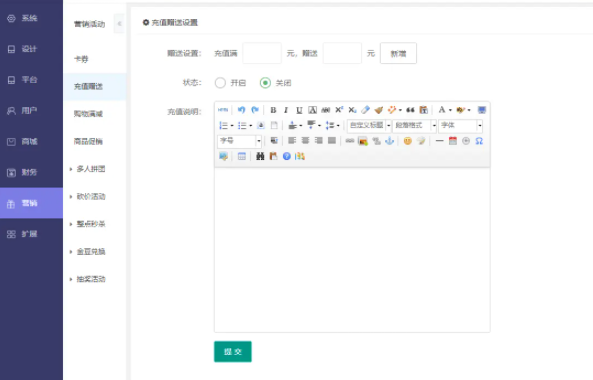Open the 商城 section in main sidebar
This screenshot has width=593, height=380.
point(31,141)
